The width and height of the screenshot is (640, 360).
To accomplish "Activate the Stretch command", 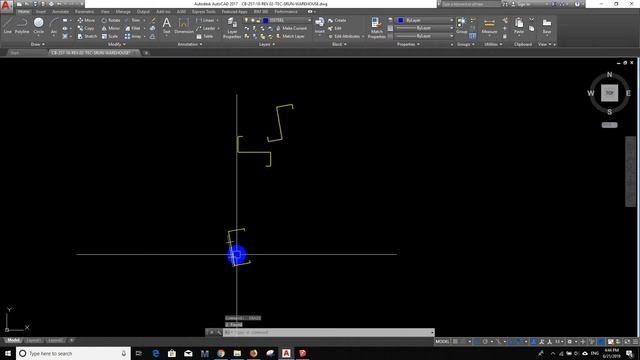I will click(x=87, y=36).
